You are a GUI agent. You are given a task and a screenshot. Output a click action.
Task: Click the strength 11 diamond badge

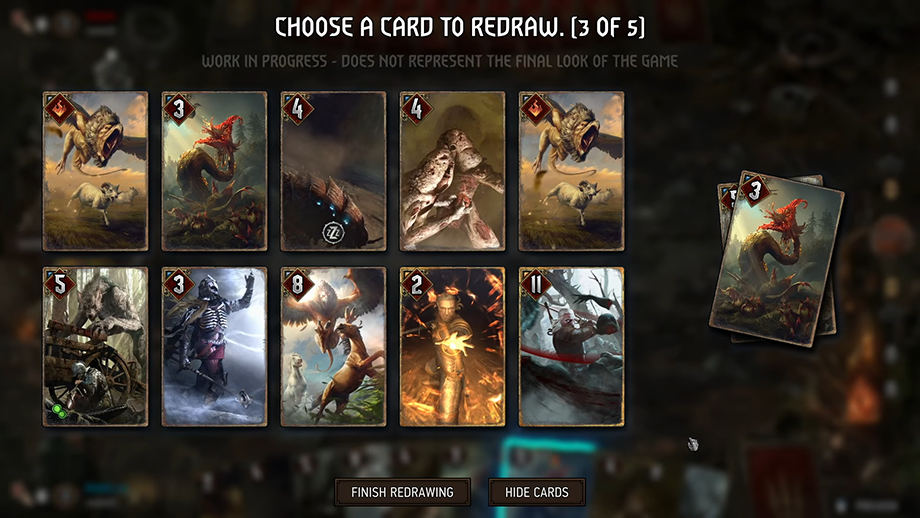click(x=535, y=285)
